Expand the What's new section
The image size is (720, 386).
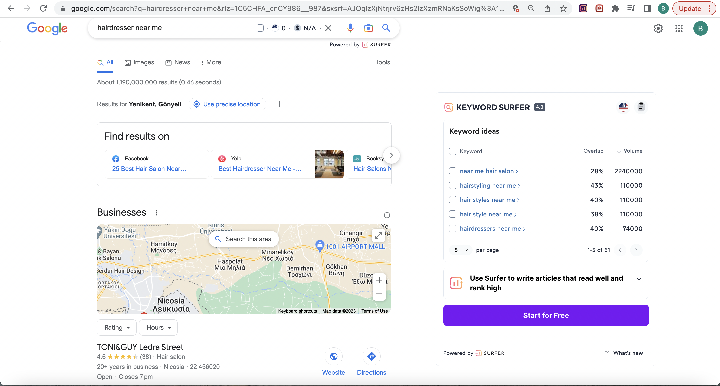(624, 353)
